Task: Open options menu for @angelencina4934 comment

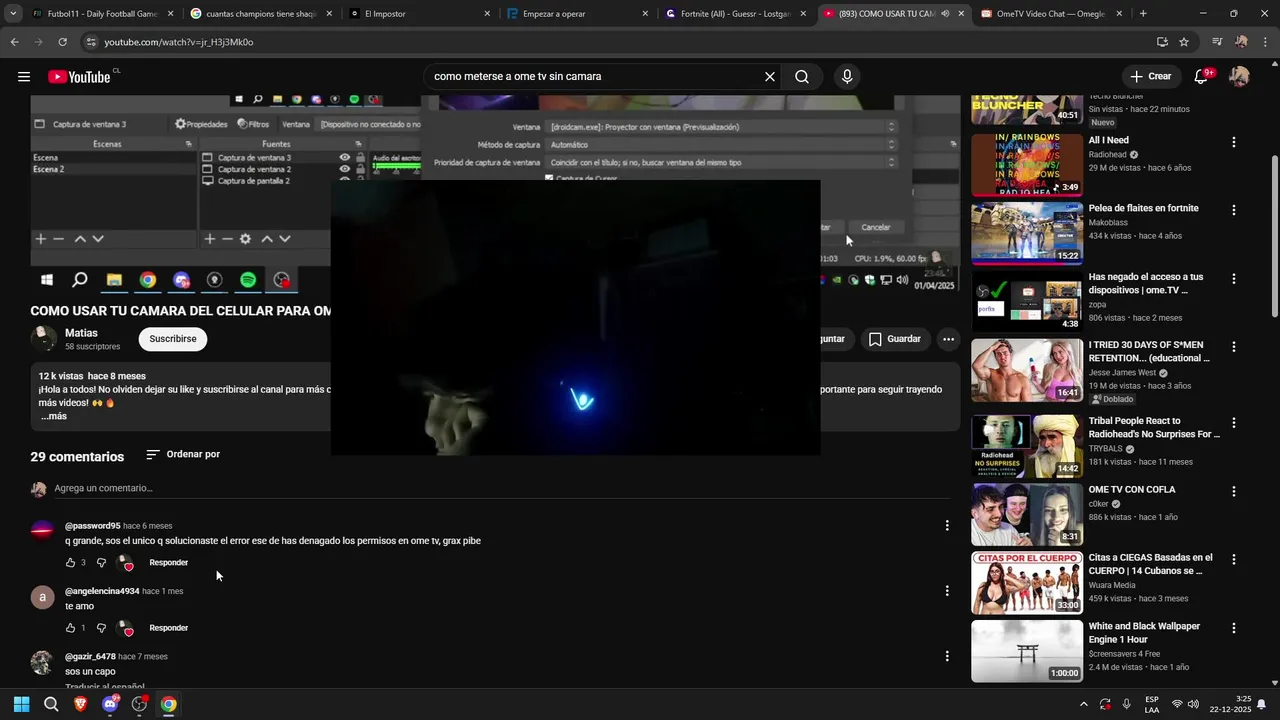Action: (947, 591)
